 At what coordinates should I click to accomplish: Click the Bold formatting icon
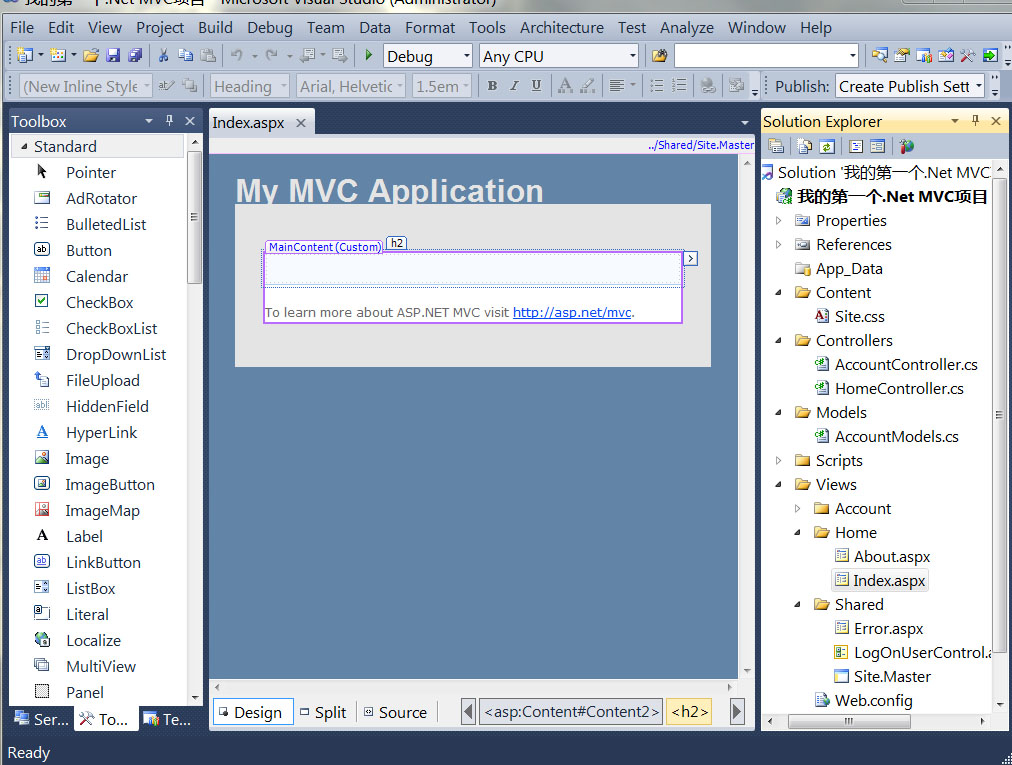tap(492, 86)
